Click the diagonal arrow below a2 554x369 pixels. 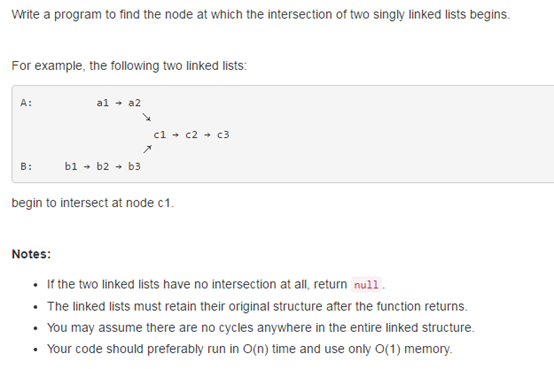click(147, 117)
